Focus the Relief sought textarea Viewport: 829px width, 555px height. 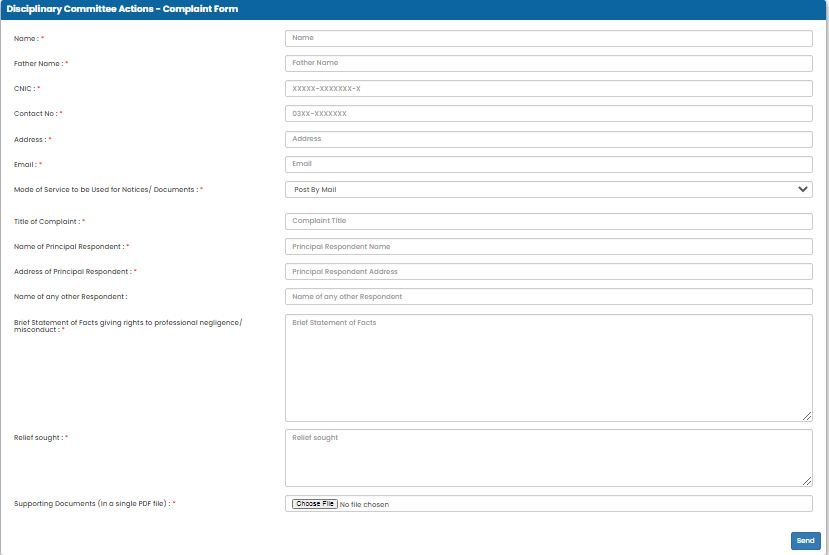[x=548, y=458]
